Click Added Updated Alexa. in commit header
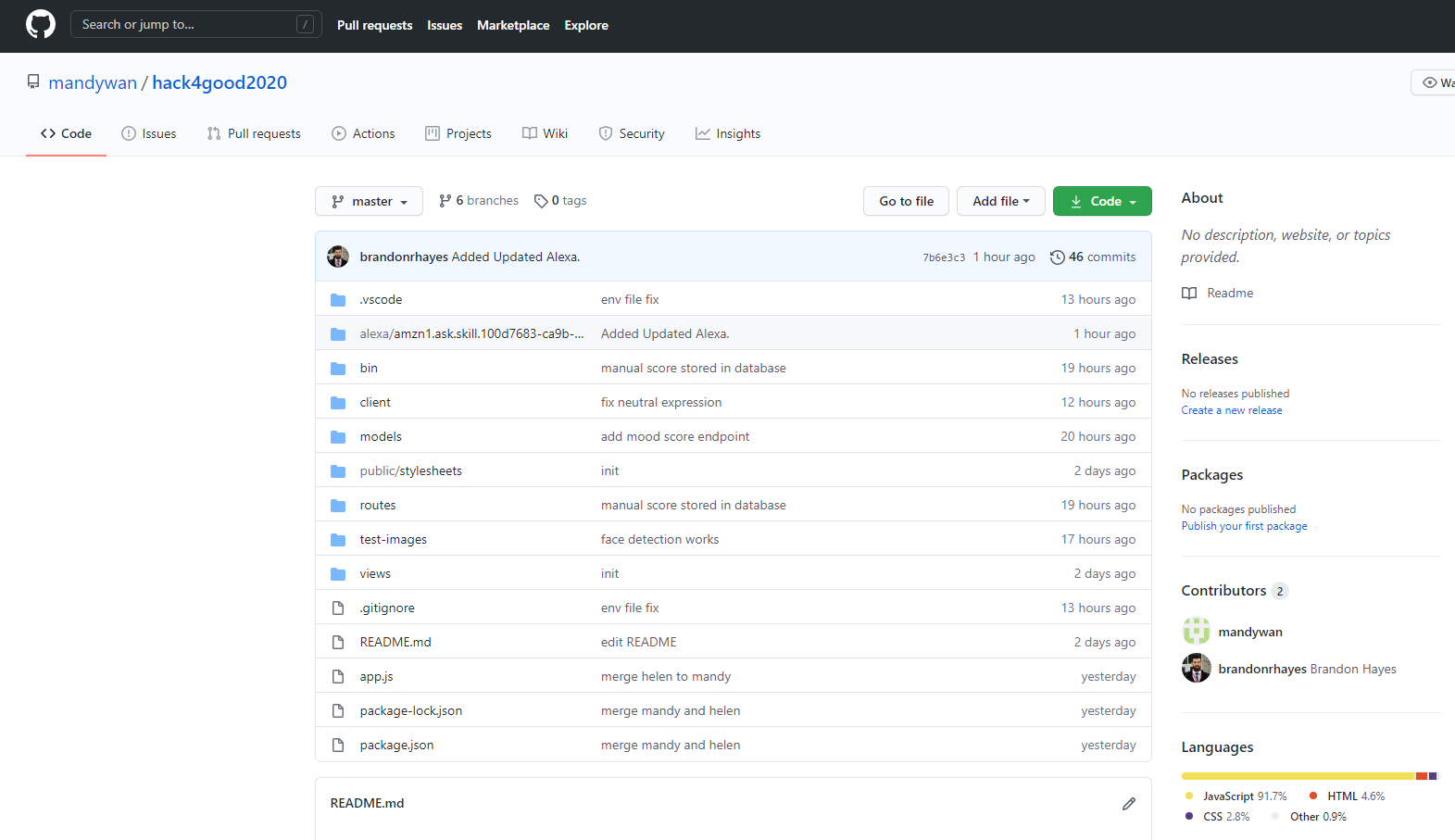1455x840 pixels. coord(516,257)
